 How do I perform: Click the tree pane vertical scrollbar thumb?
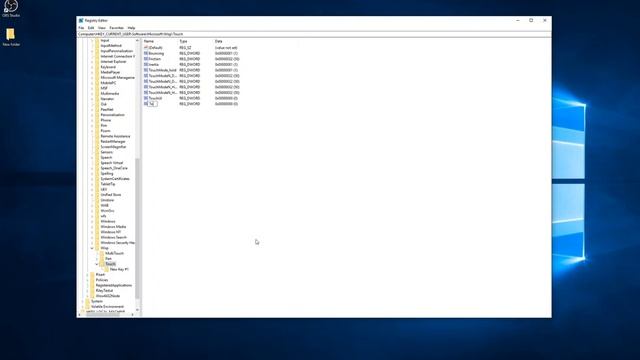(x=137, y=229)
